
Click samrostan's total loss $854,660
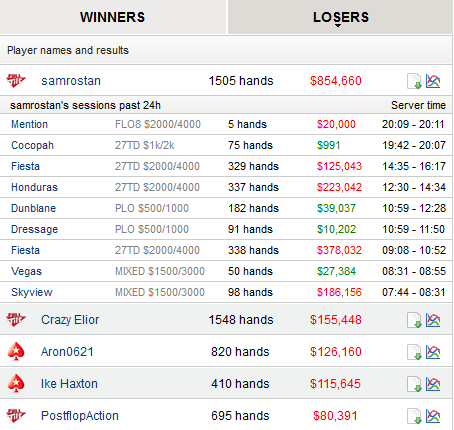336,81
